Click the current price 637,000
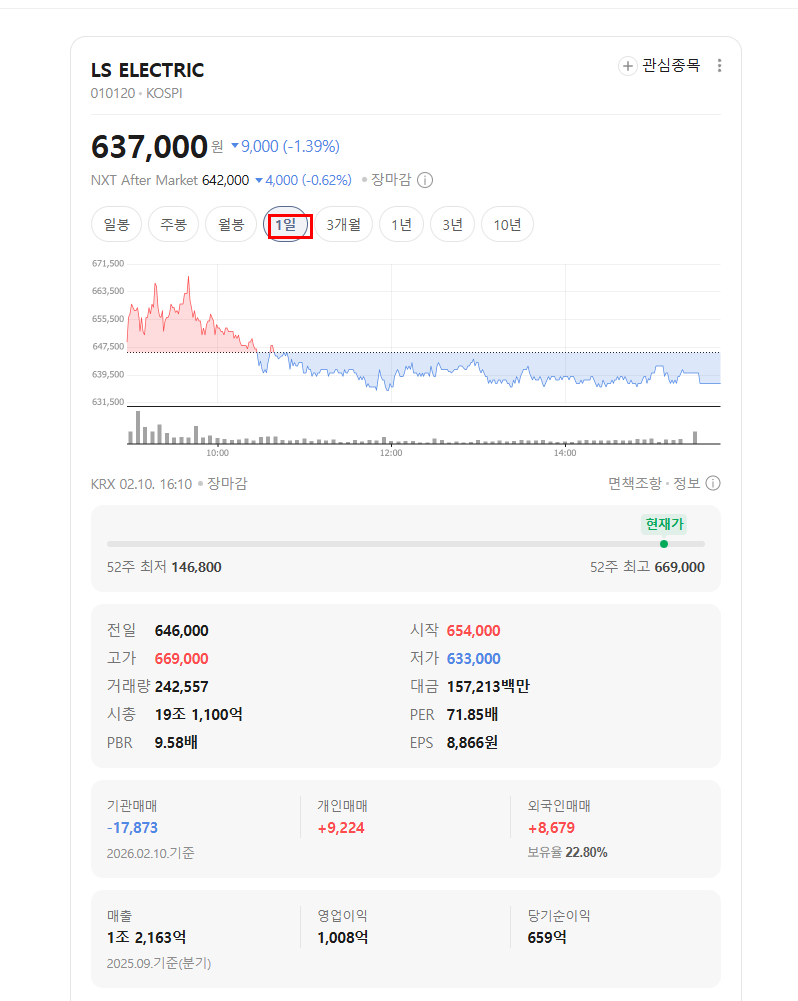Viewport: 798px width, 1001px height. pyautogui.click(x=149, y=147)
